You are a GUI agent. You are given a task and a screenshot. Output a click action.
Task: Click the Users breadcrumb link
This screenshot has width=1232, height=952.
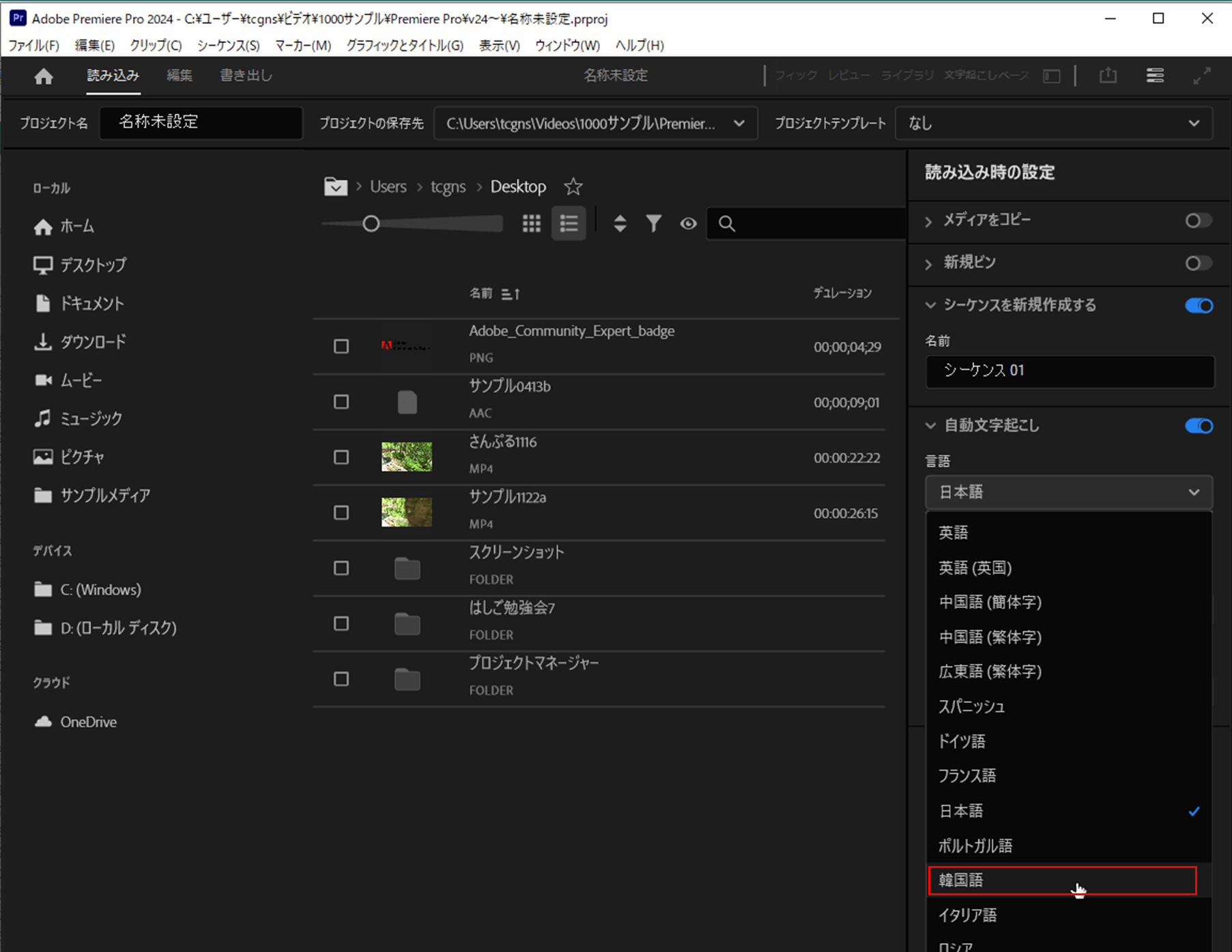[387, 186]
